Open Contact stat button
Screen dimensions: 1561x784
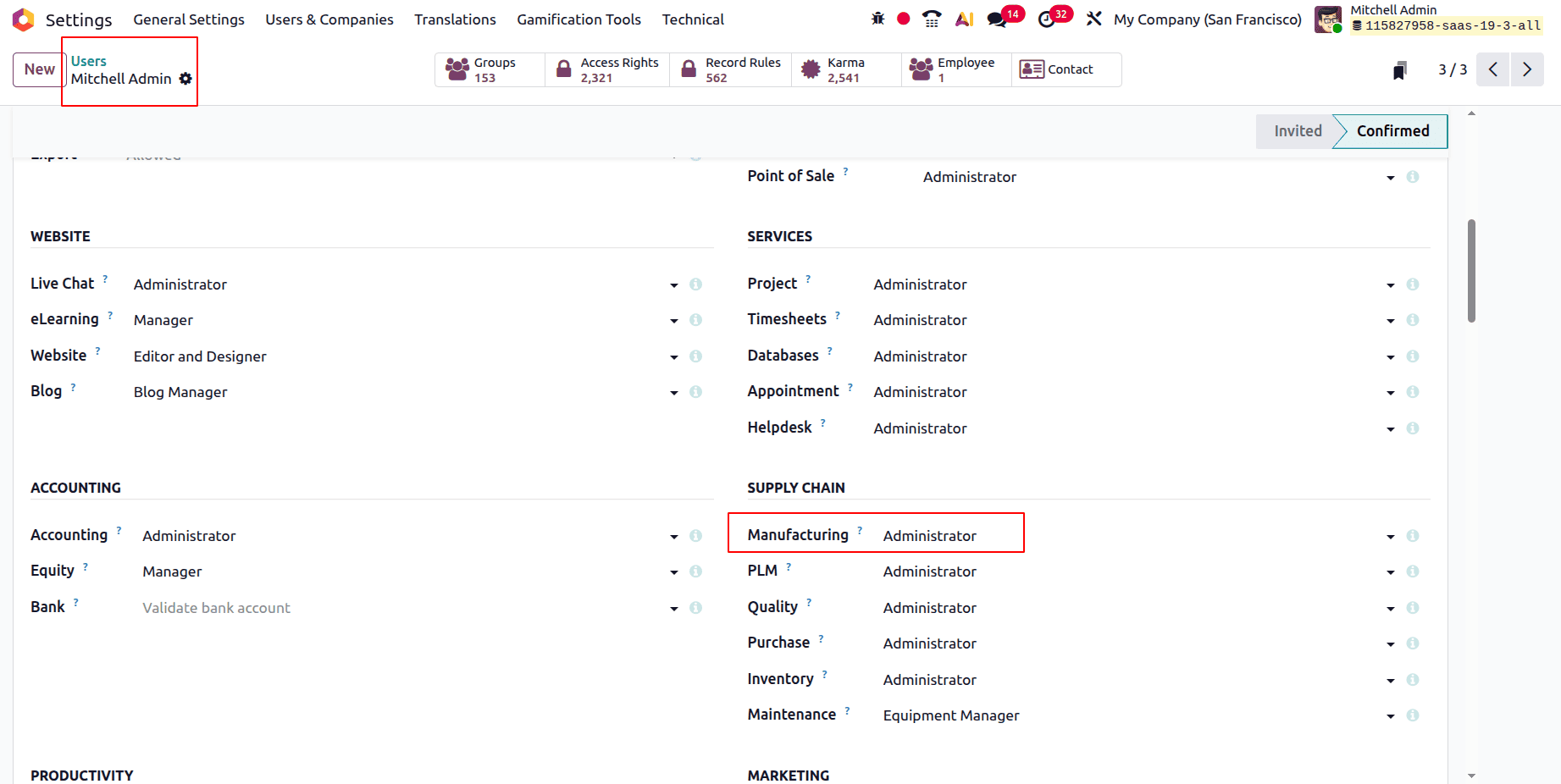point(1066,69)
